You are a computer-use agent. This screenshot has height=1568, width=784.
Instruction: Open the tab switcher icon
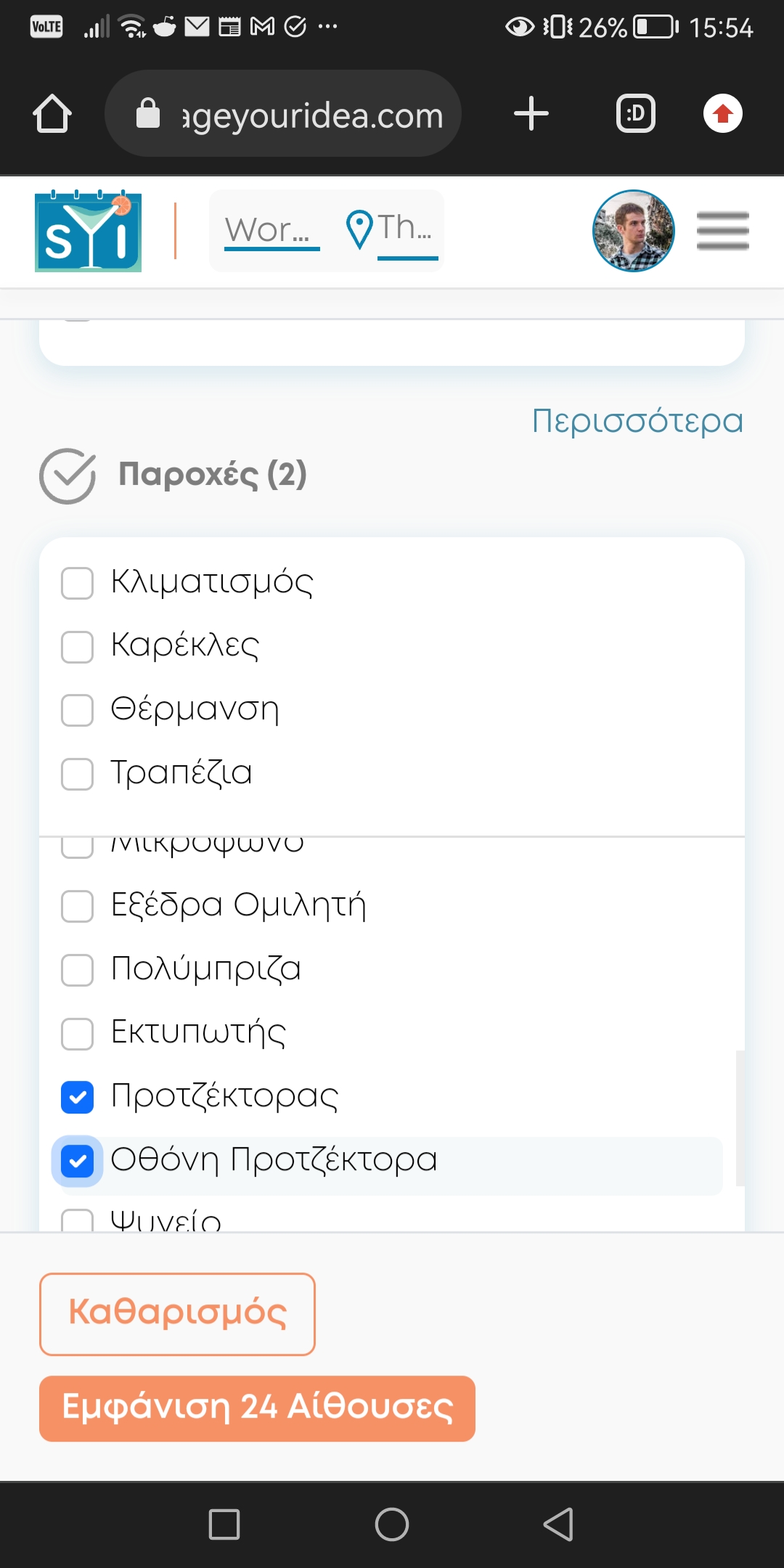[635, 114]
